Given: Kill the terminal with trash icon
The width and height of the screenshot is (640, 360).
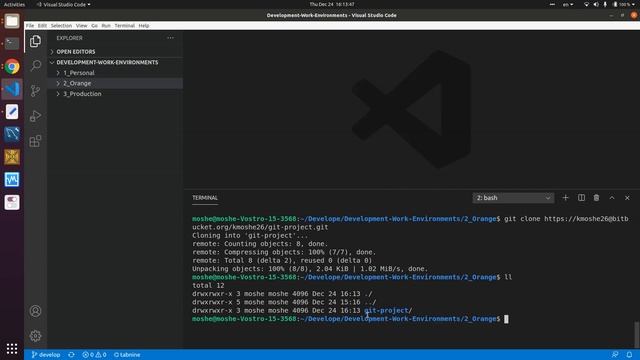Looking at the screenshot, I should click(596, 198).
